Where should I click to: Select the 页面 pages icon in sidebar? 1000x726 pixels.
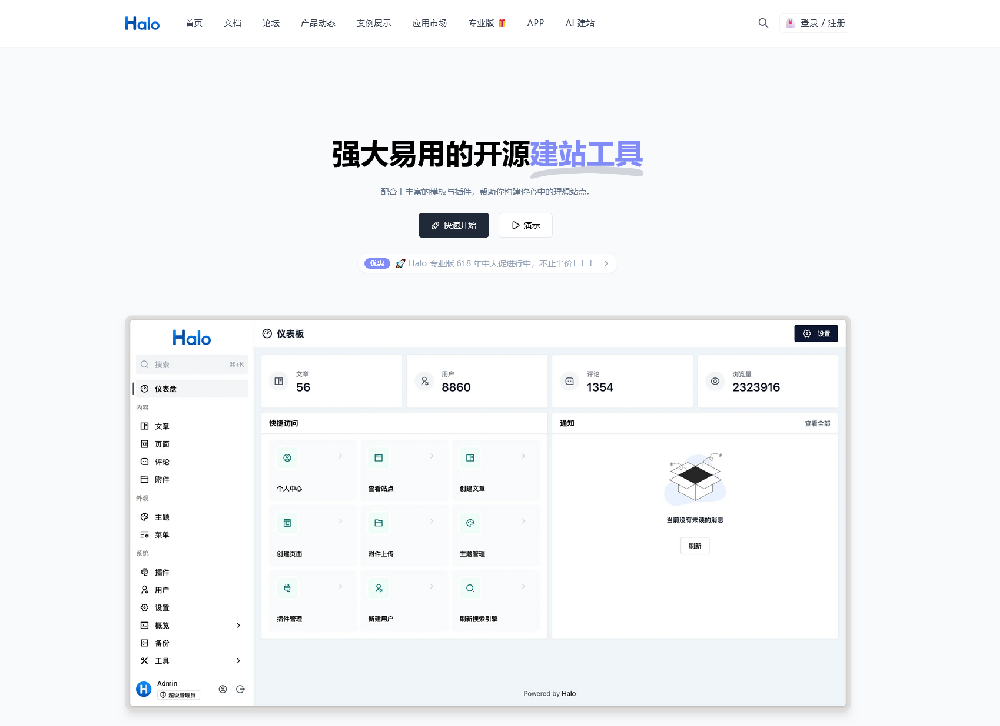[144, 444]
